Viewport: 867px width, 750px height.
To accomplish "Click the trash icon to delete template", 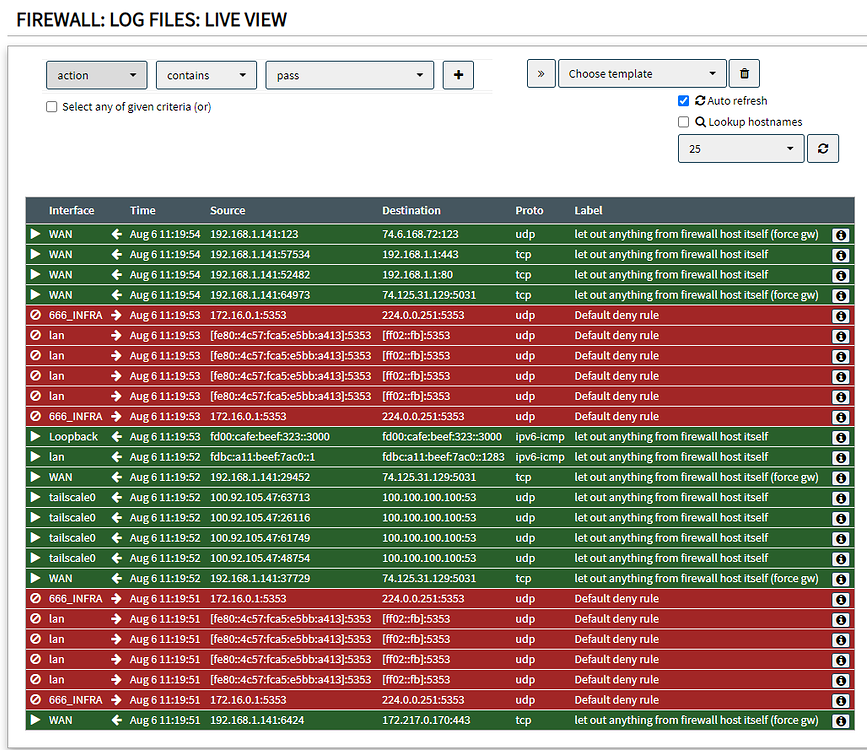I will tap(746, 73).
